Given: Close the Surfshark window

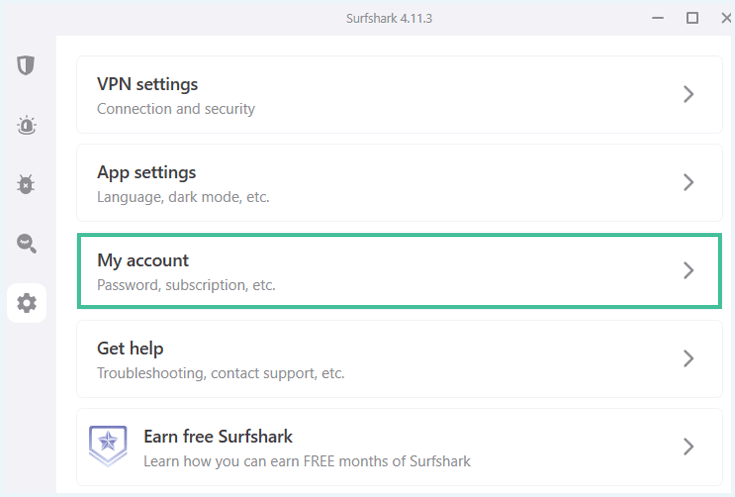Looking at the screenshot, I should (726, 18).
